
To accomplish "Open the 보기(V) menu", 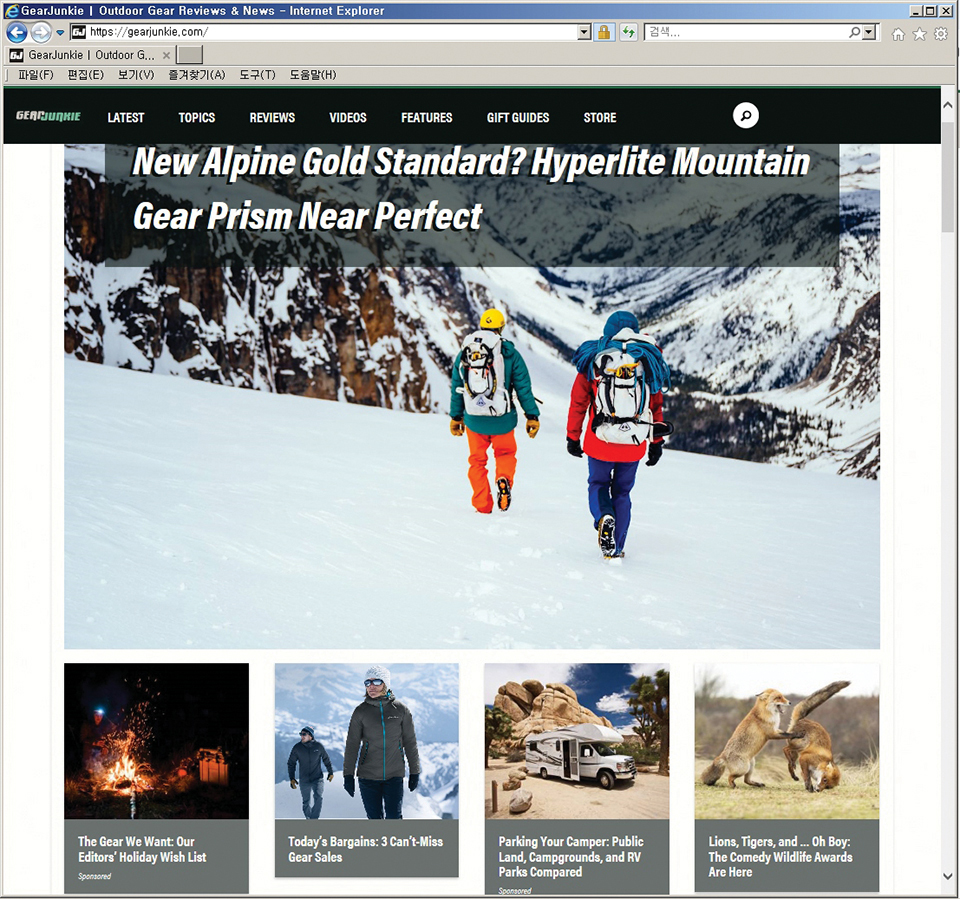I will tap(136, 75).
